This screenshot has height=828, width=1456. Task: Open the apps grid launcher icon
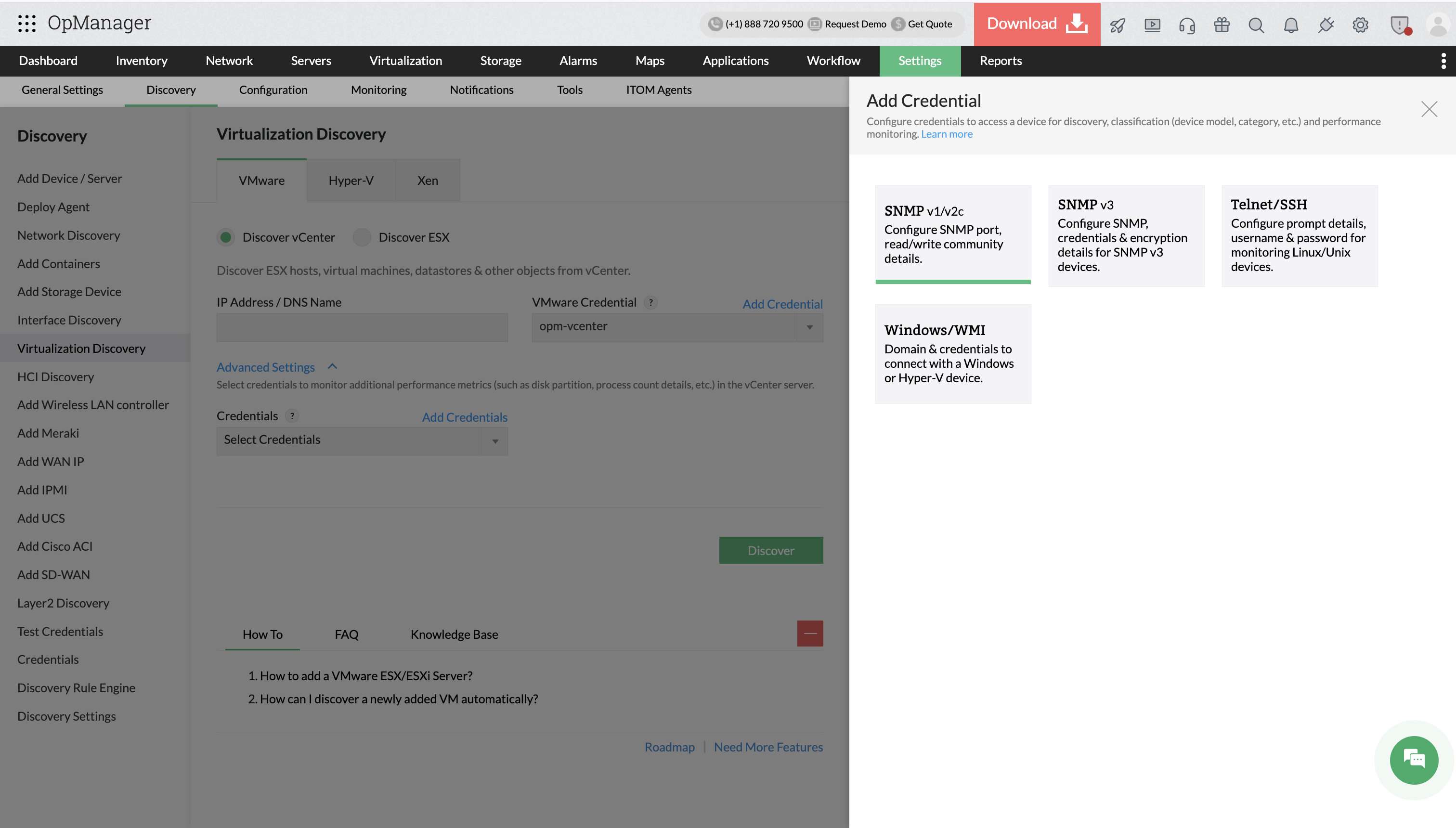coord(27,23)
